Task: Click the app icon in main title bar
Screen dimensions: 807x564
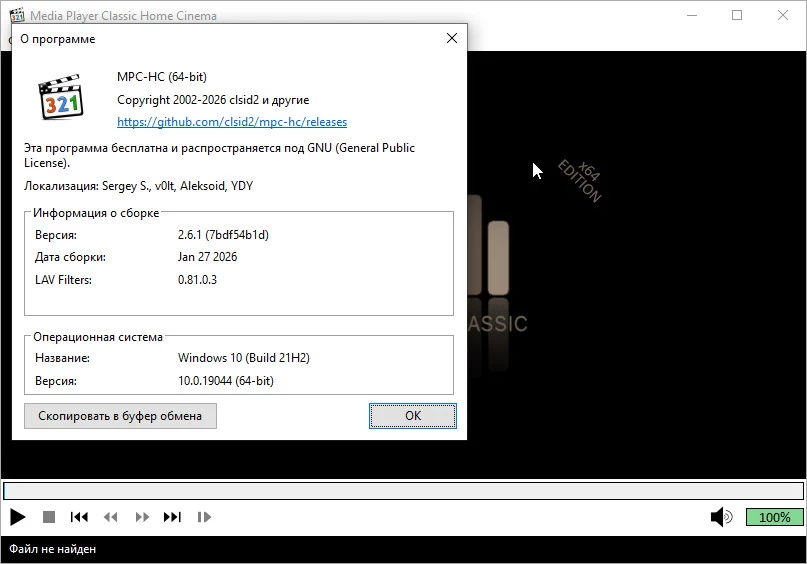Action: click(x=16, y=16)
